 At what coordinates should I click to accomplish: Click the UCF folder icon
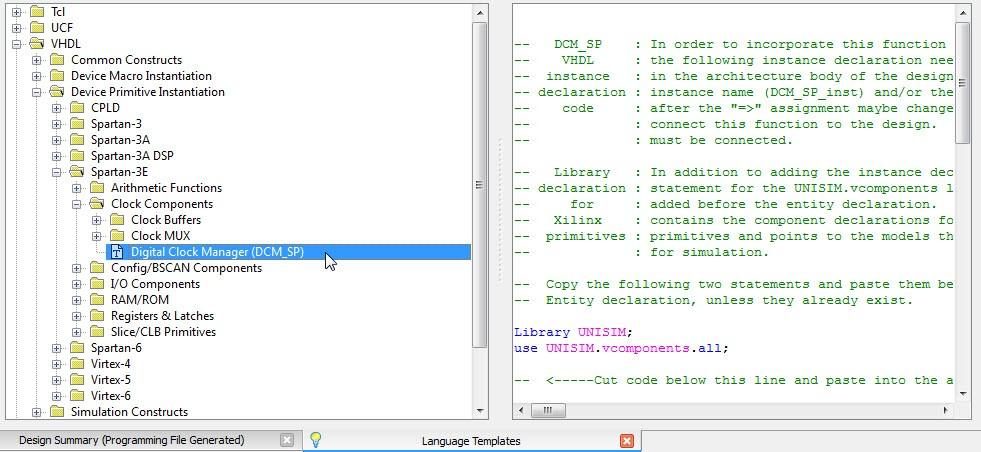click(x=37, y=28)
